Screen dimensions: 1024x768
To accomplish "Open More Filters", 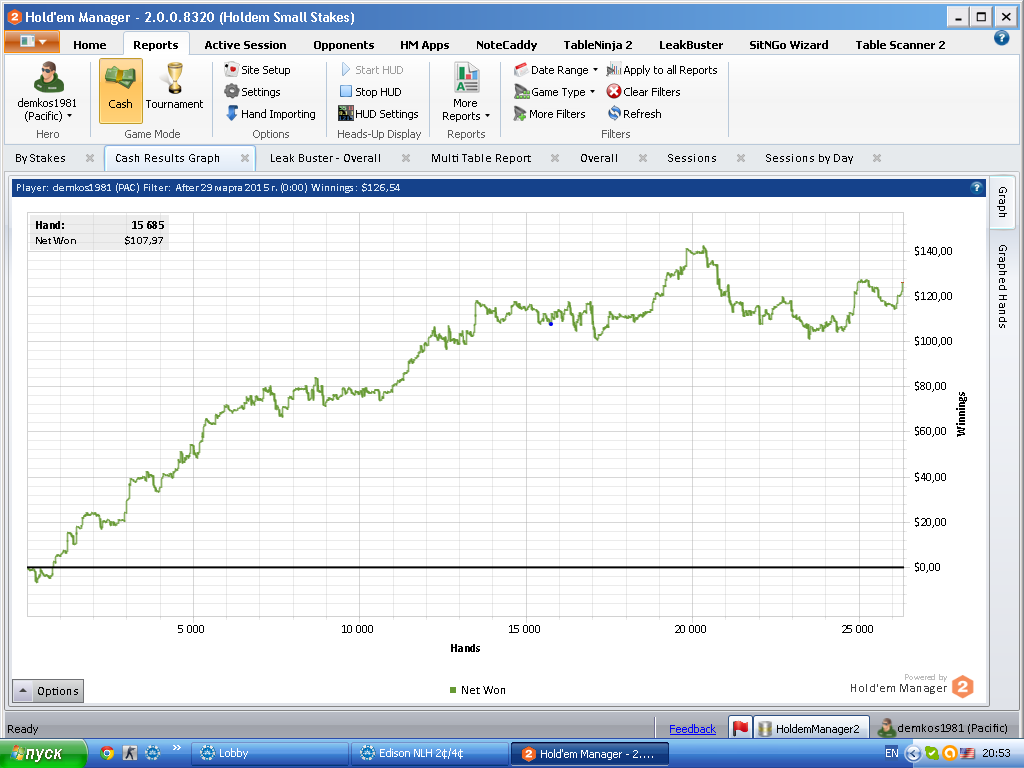I will 549,114.
